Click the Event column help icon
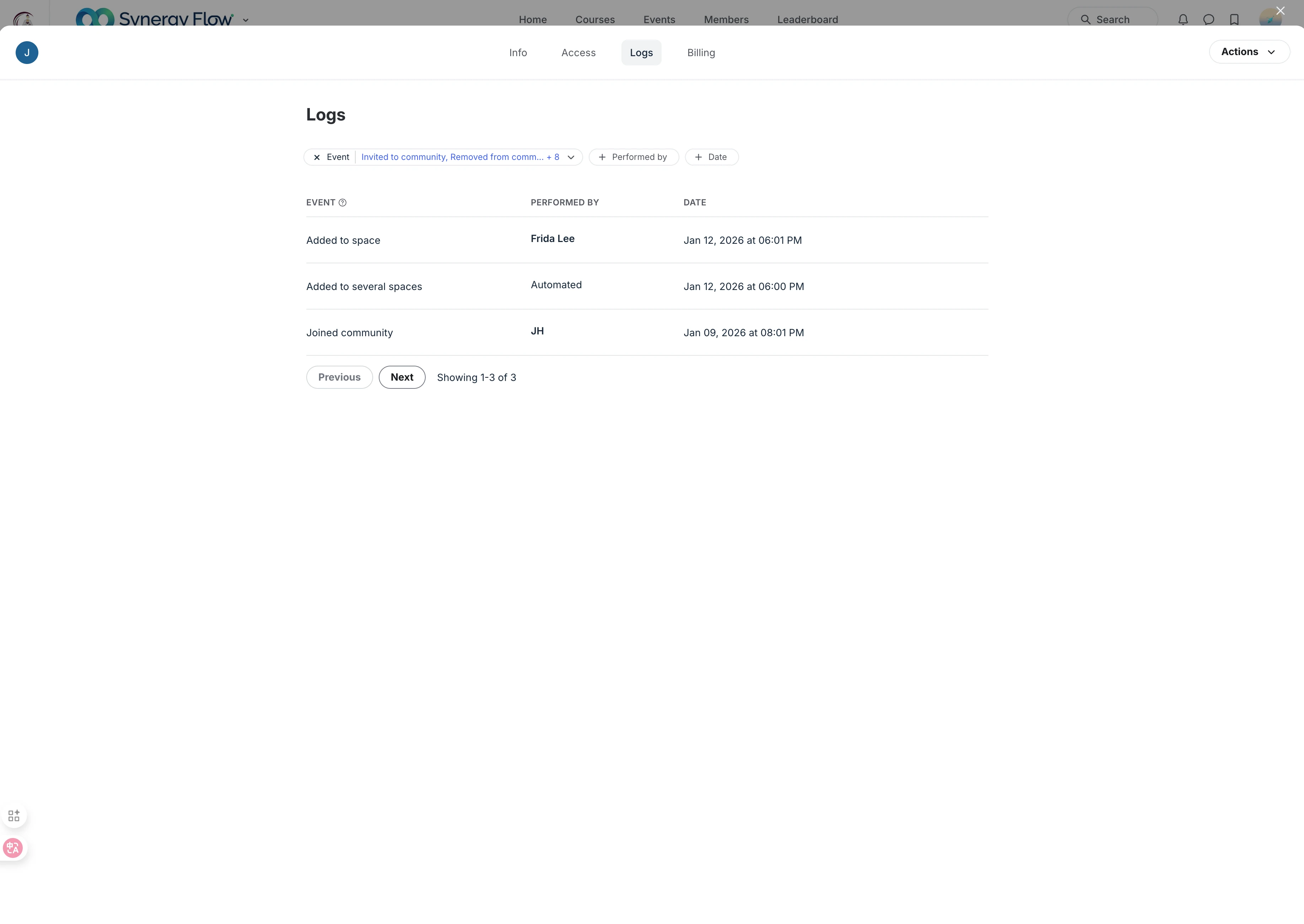The image size is (1304, 924). tap(343, 203)
